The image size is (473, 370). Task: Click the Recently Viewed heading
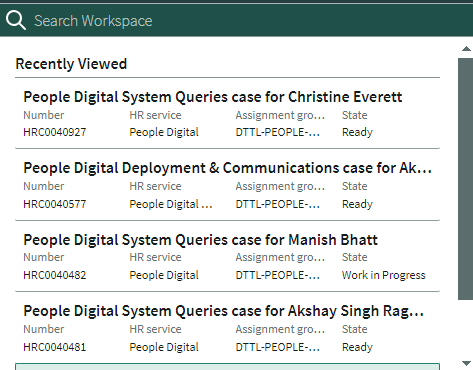(71, 64)
